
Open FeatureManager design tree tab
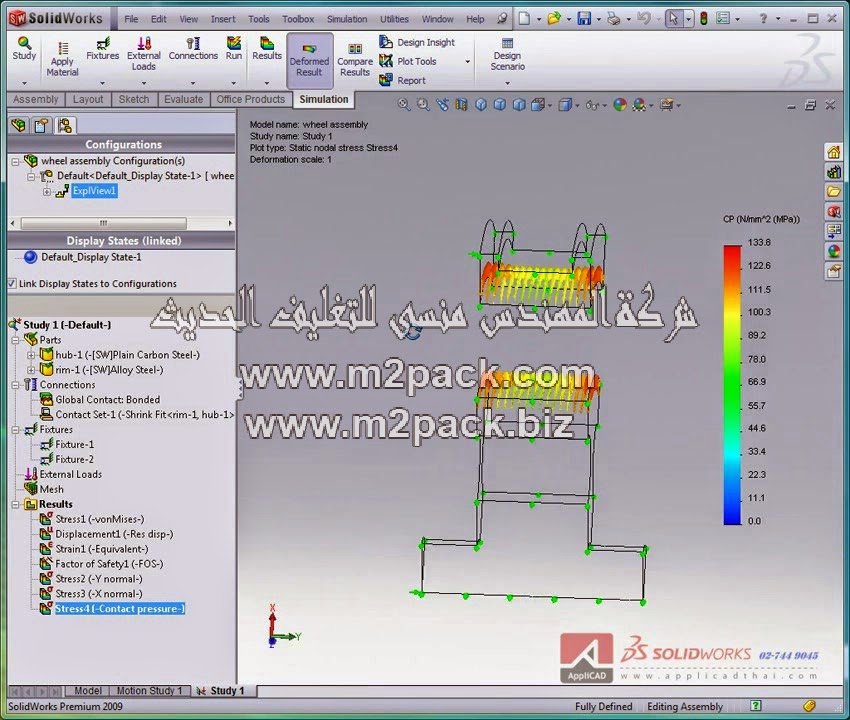tap(19, 126)
